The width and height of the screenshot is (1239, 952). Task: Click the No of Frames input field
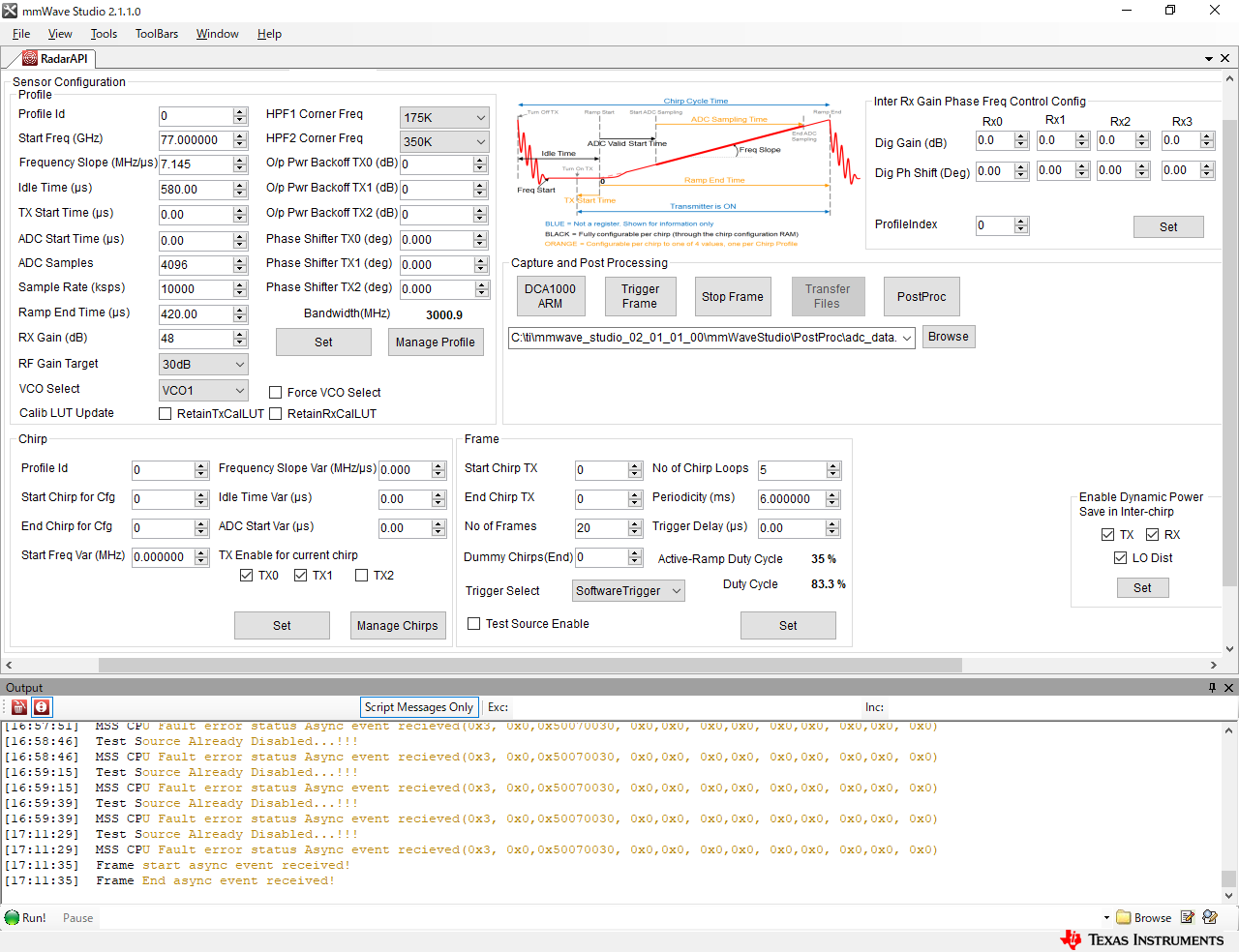pos(601,528)
